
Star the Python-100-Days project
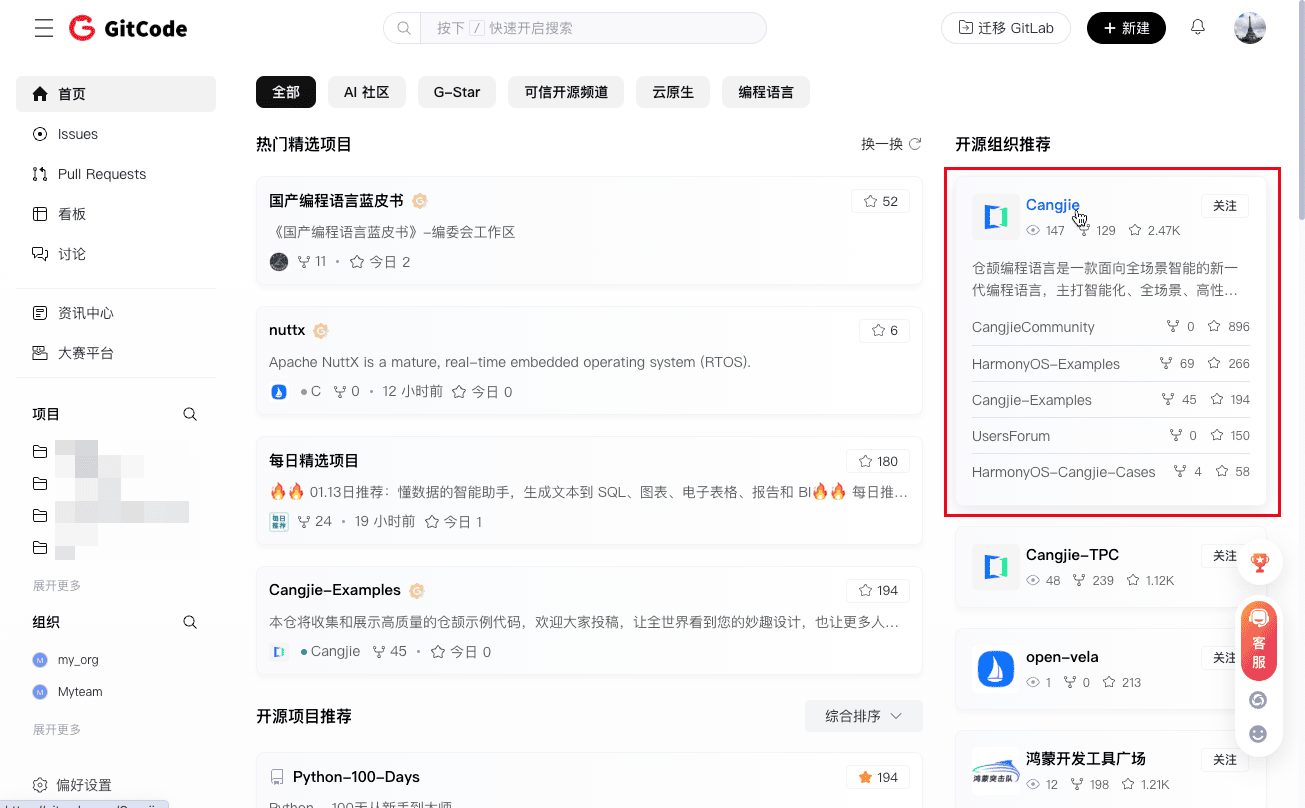point(880,777)
